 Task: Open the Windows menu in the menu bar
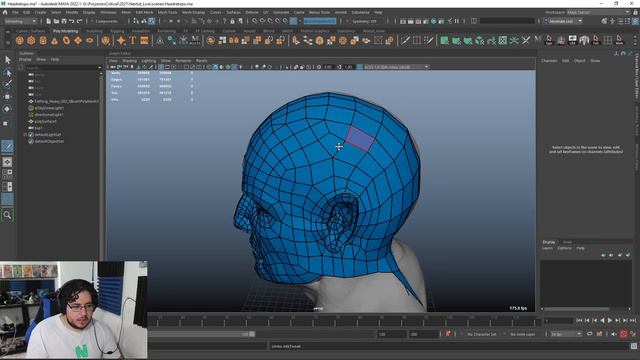point(108,12)
